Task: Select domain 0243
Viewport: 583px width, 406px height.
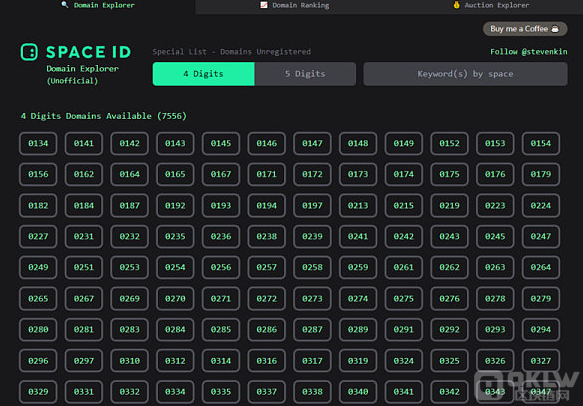Action: (x=450, y=236)
